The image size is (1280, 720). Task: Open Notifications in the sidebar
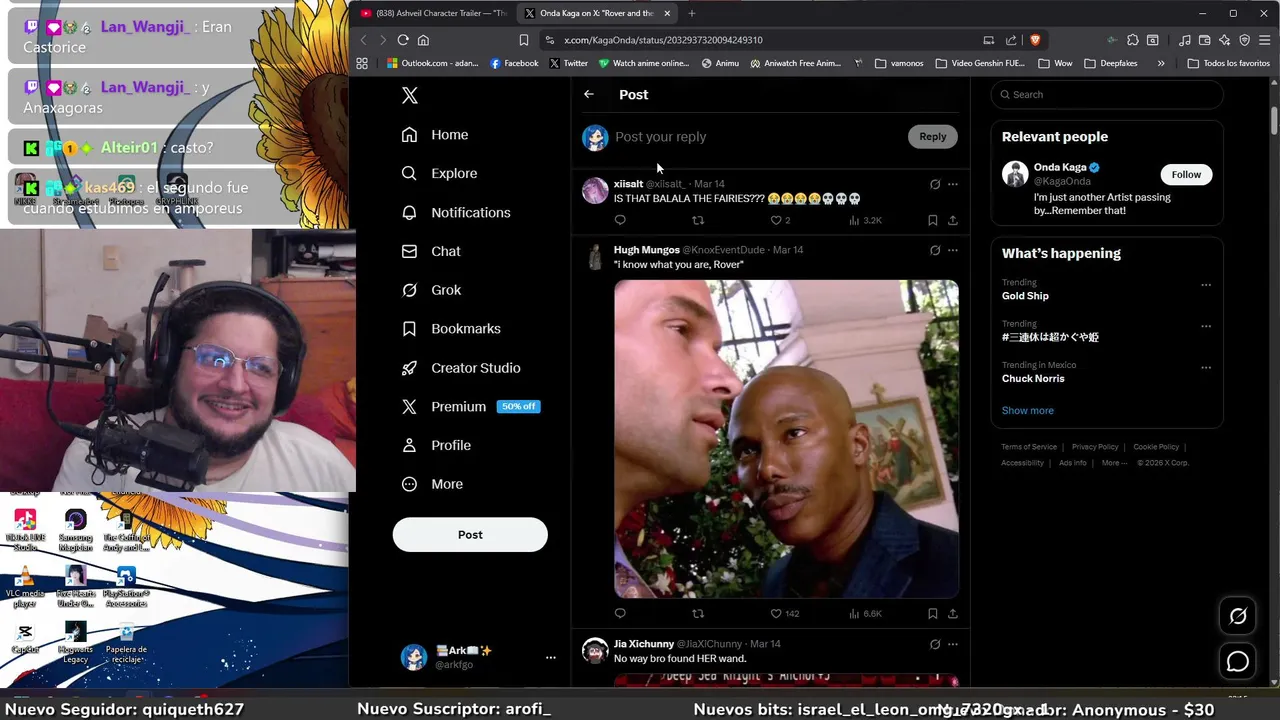coord(455,212)
